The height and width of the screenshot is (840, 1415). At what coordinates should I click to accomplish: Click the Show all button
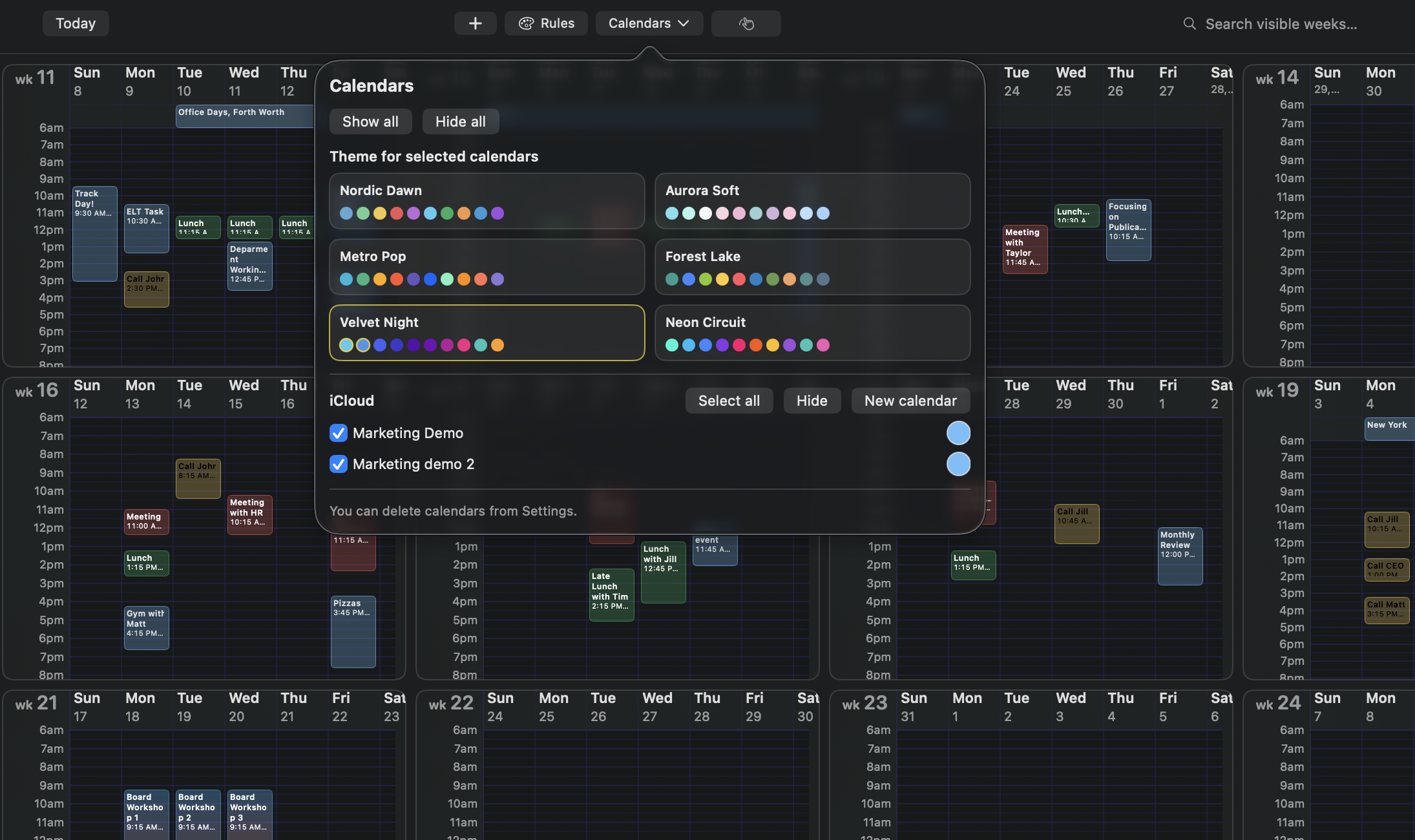(370, 121)
